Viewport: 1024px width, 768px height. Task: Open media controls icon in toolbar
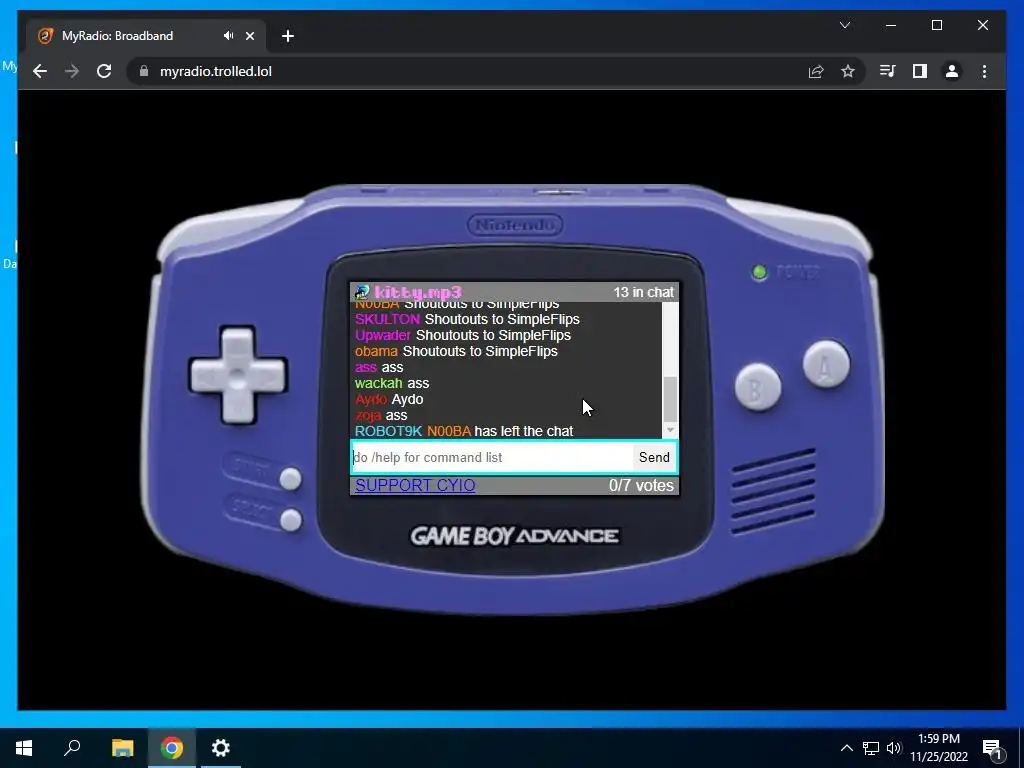pos(888,71)
